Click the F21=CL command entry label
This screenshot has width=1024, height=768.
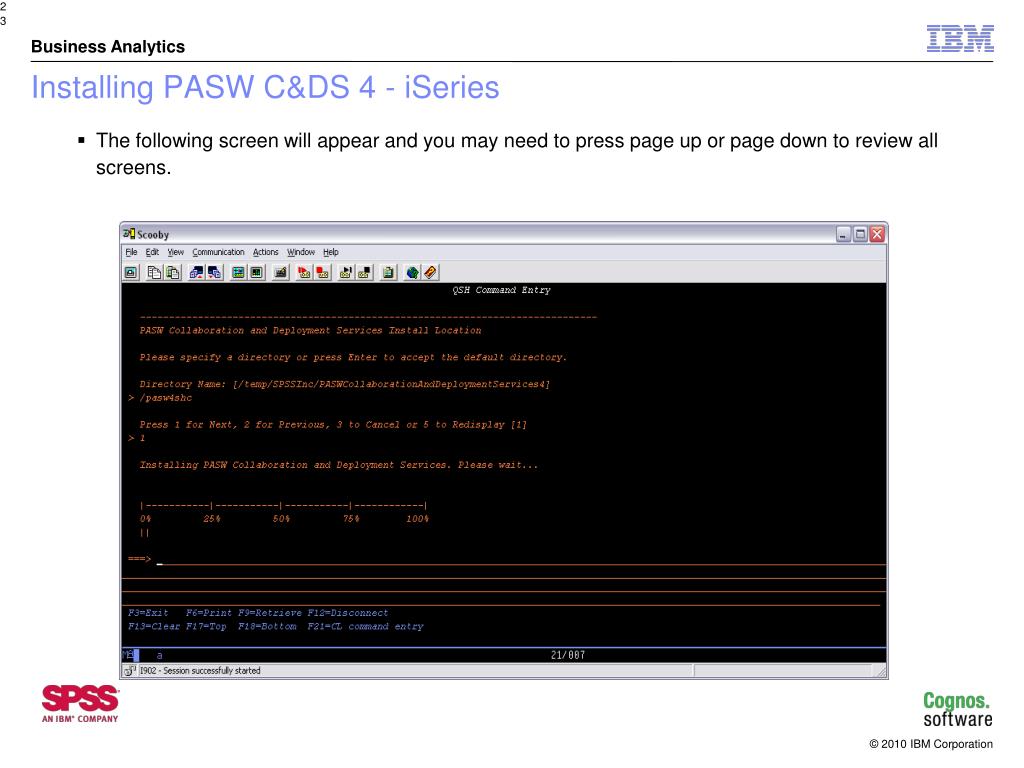point(366,626)
